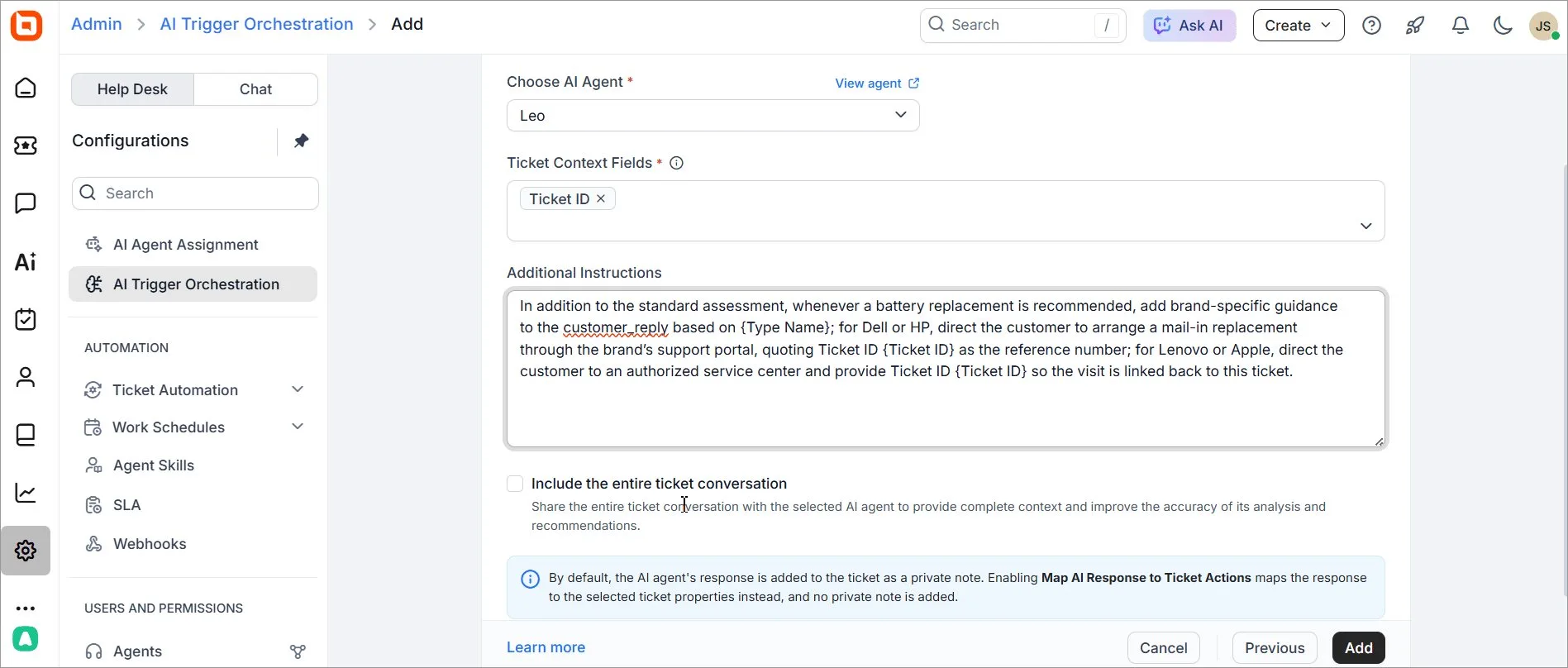
Task: Open the Choose AI Agent dropdown showing Leo
Action: coord(713,116)
